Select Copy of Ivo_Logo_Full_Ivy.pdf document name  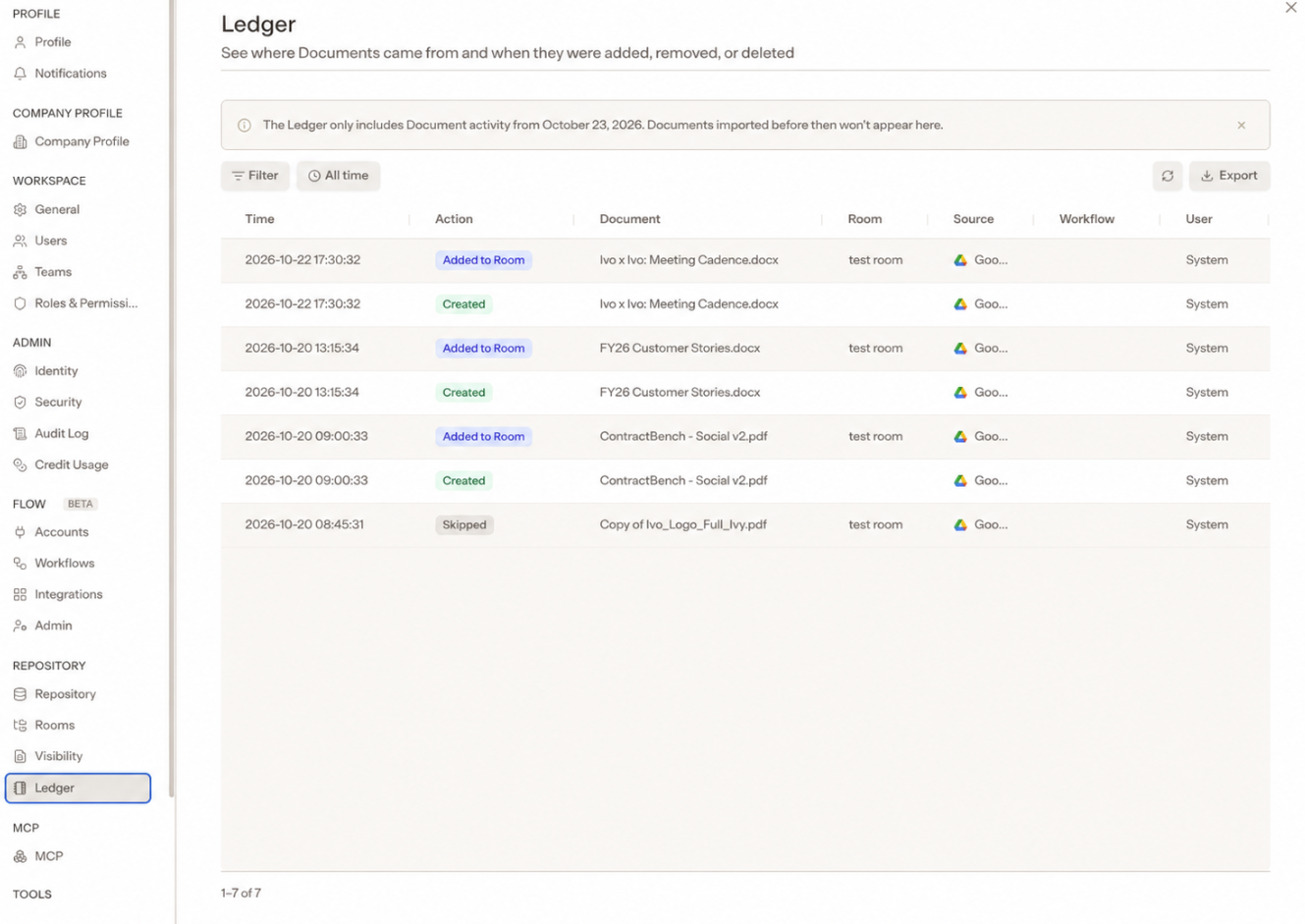(x=683, y=525)
